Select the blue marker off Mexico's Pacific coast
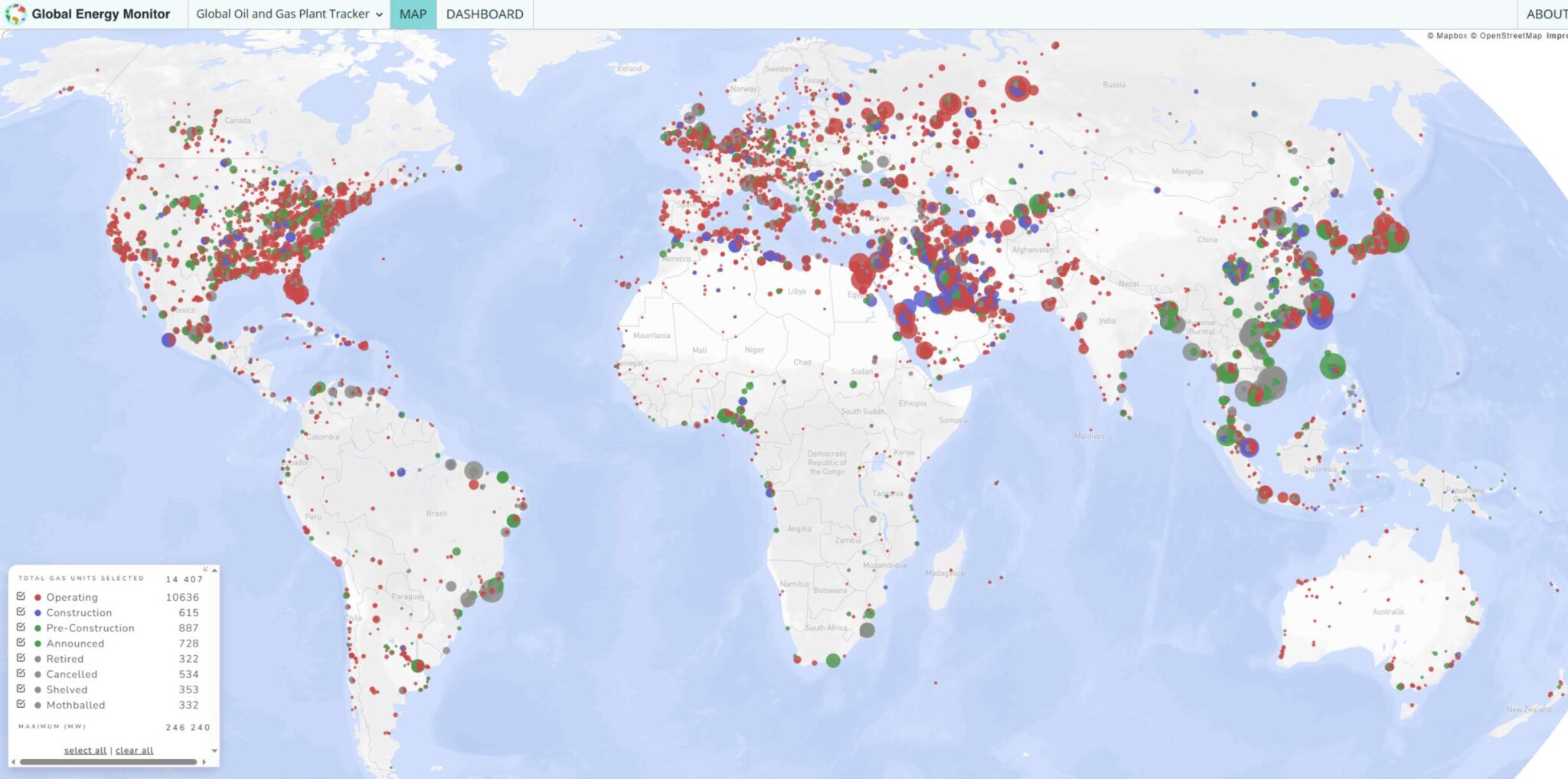The width and height of the screenshot is (1568, 779). (x=168, y=340)
